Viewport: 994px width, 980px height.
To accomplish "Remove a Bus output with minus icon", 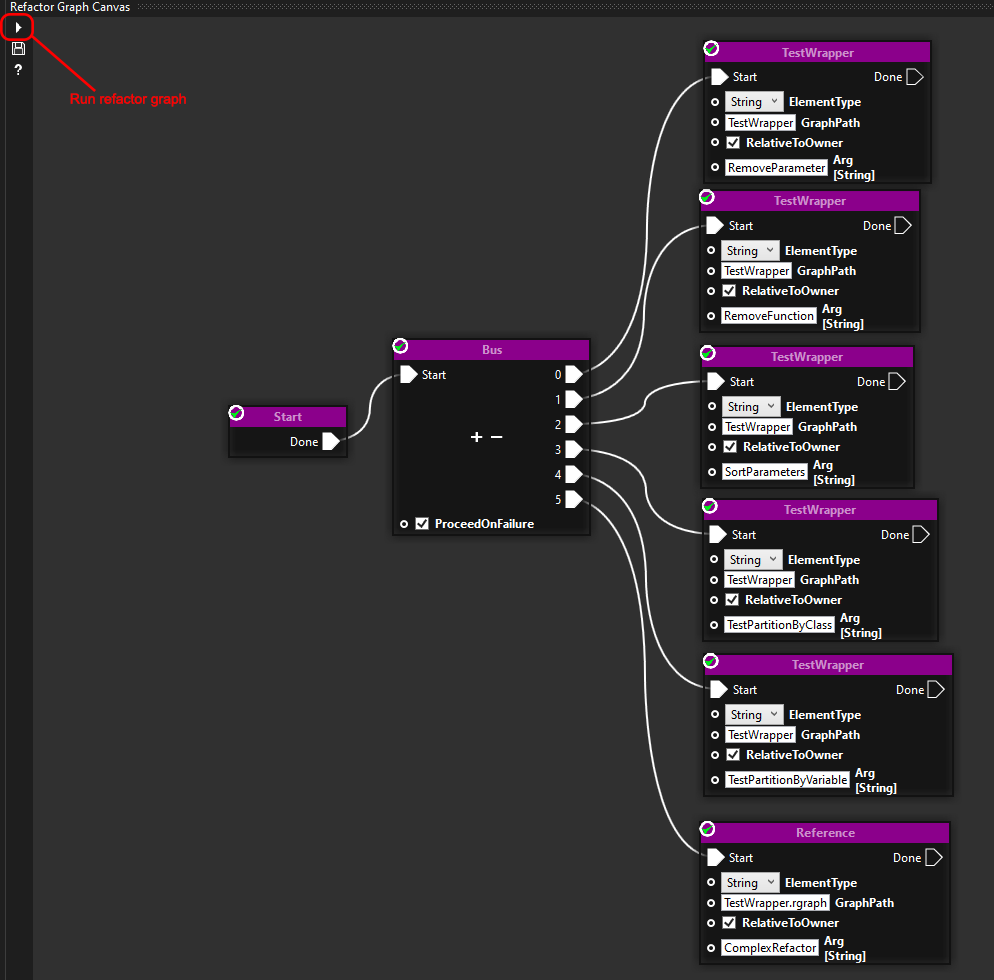I will (x=496, y=437).
